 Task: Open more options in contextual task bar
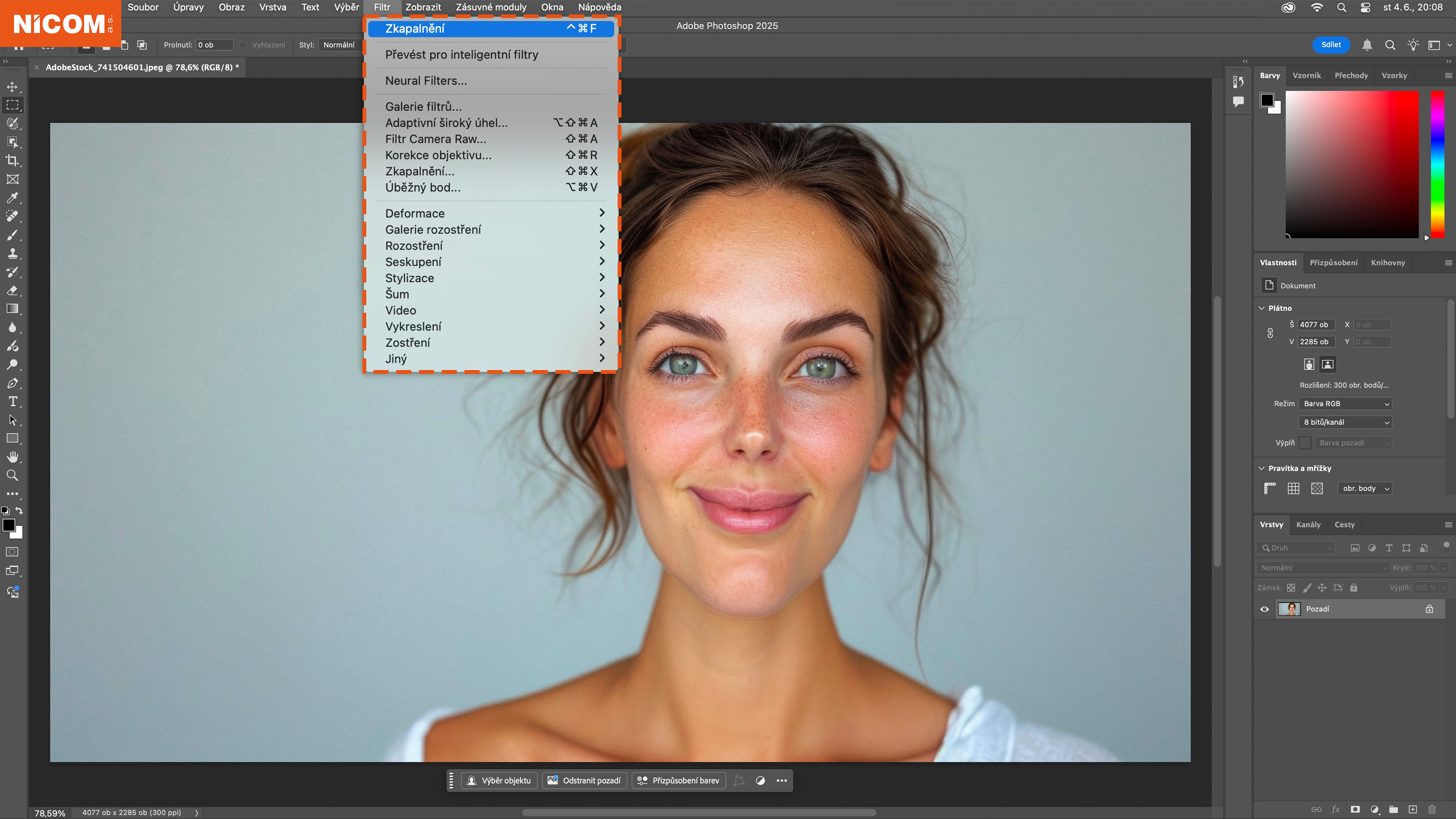(782, 781)
